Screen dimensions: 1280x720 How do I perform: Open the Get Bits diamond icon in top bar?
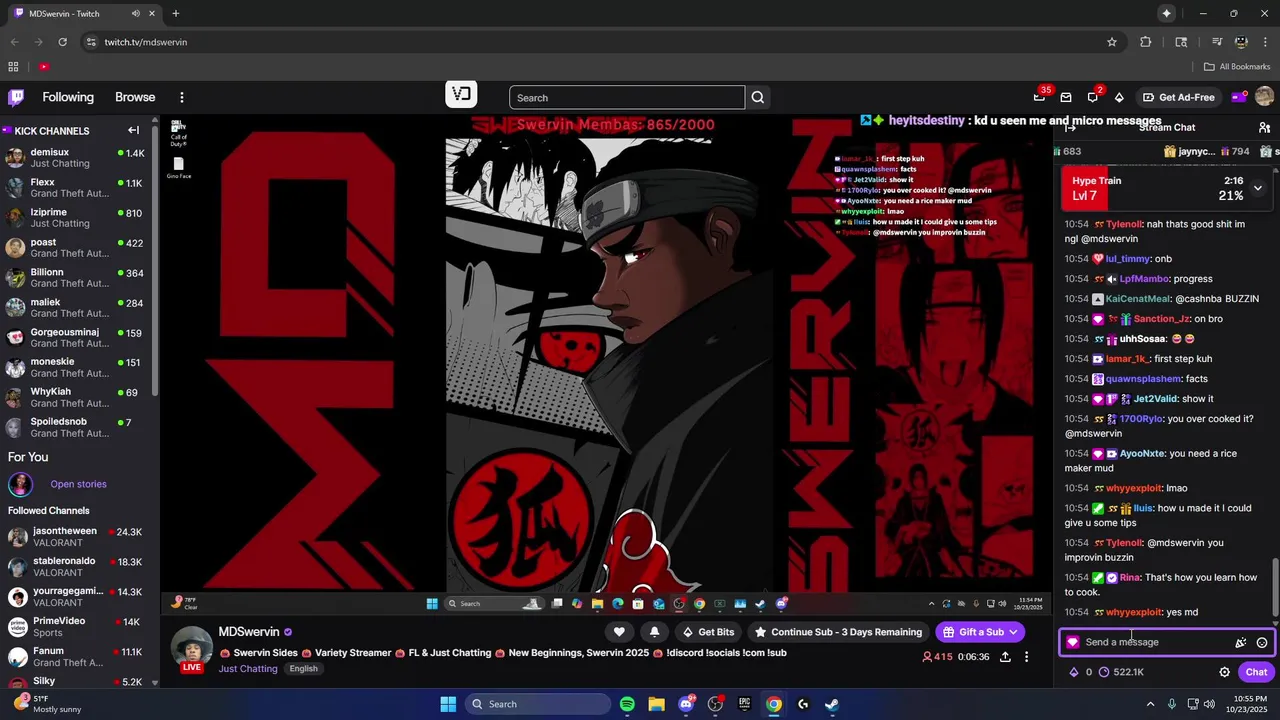(x=1119, y=97)
